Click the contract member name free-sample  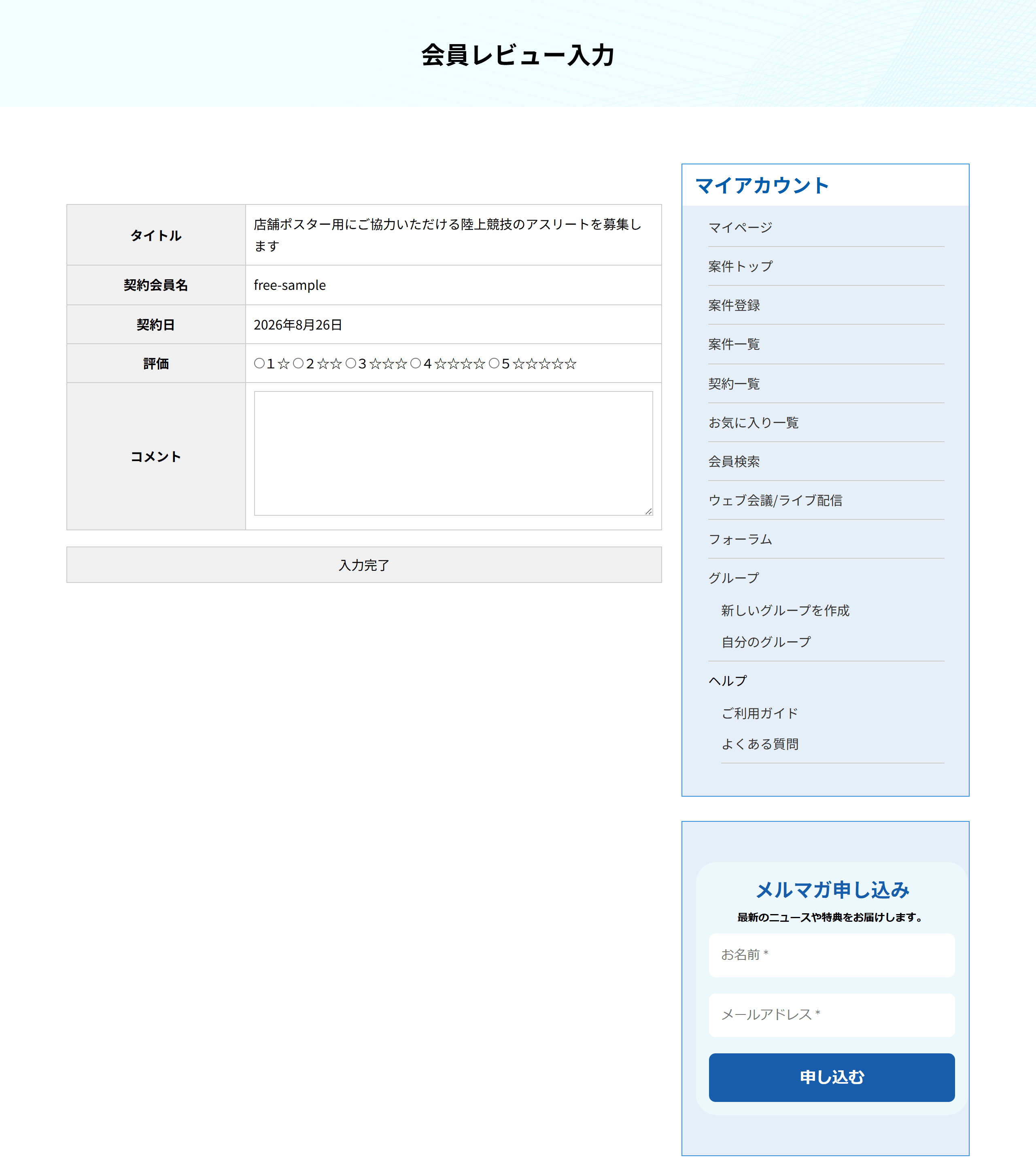tap(290, 285)
